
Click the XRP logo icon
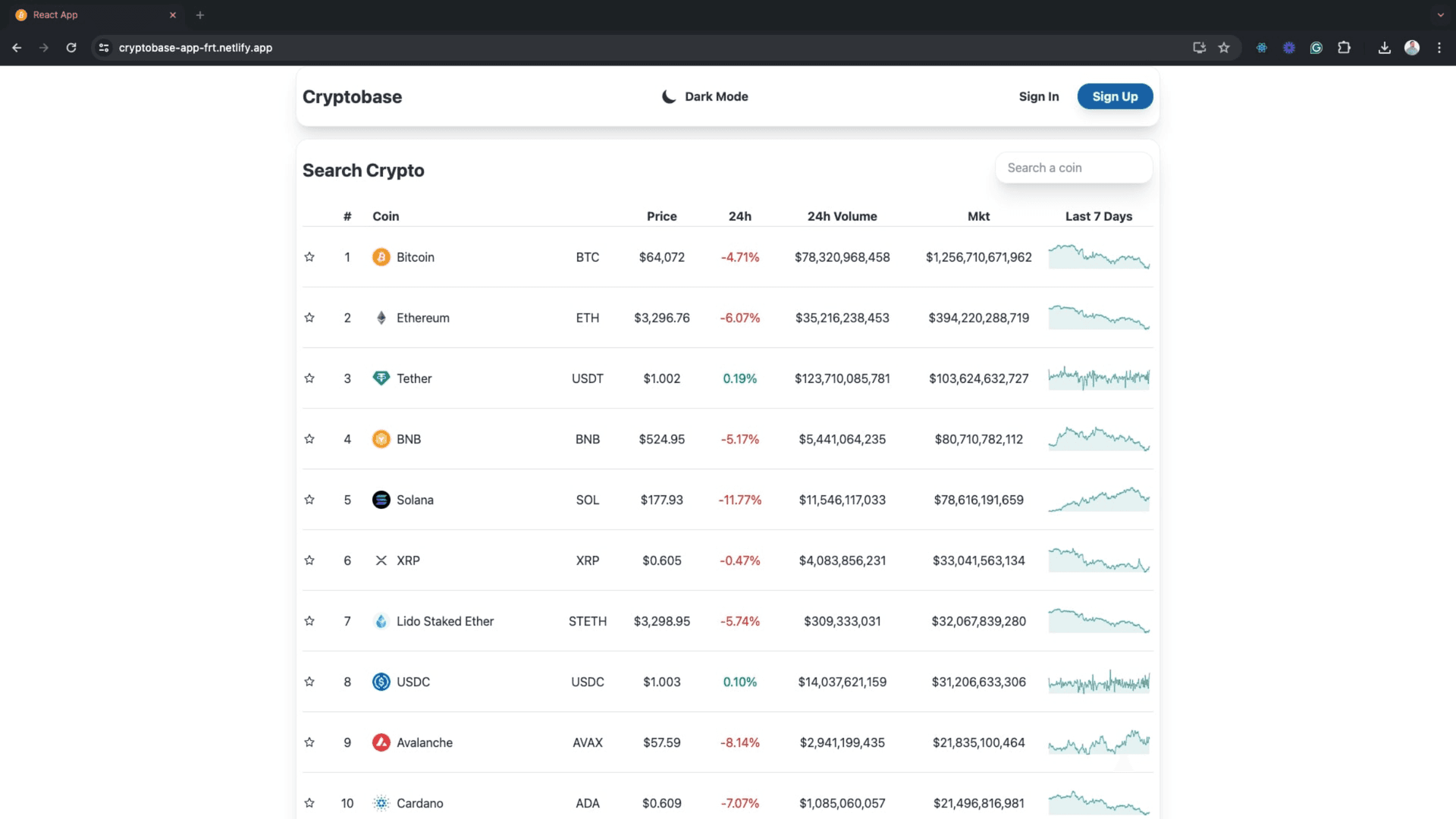click(x=381, y=560)
